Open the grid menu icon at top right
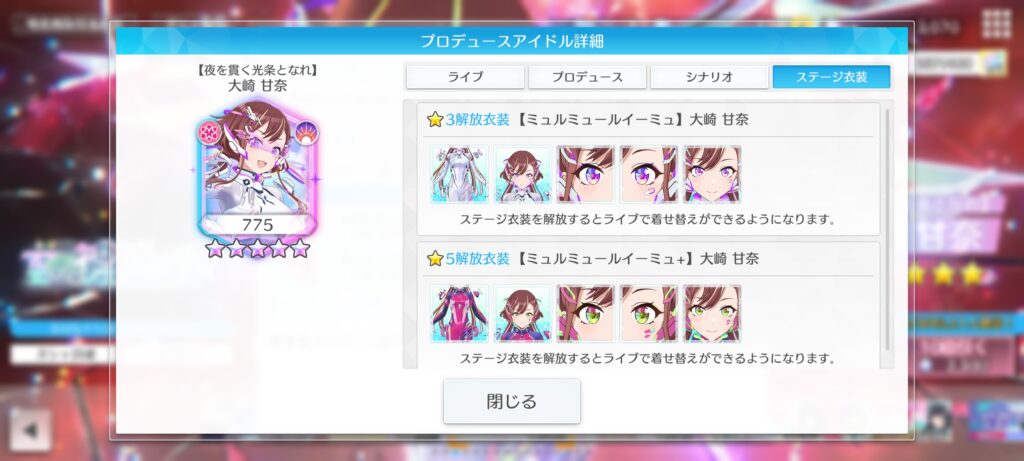This screenshot has height=461, width=1024. (x=997, y=24)
